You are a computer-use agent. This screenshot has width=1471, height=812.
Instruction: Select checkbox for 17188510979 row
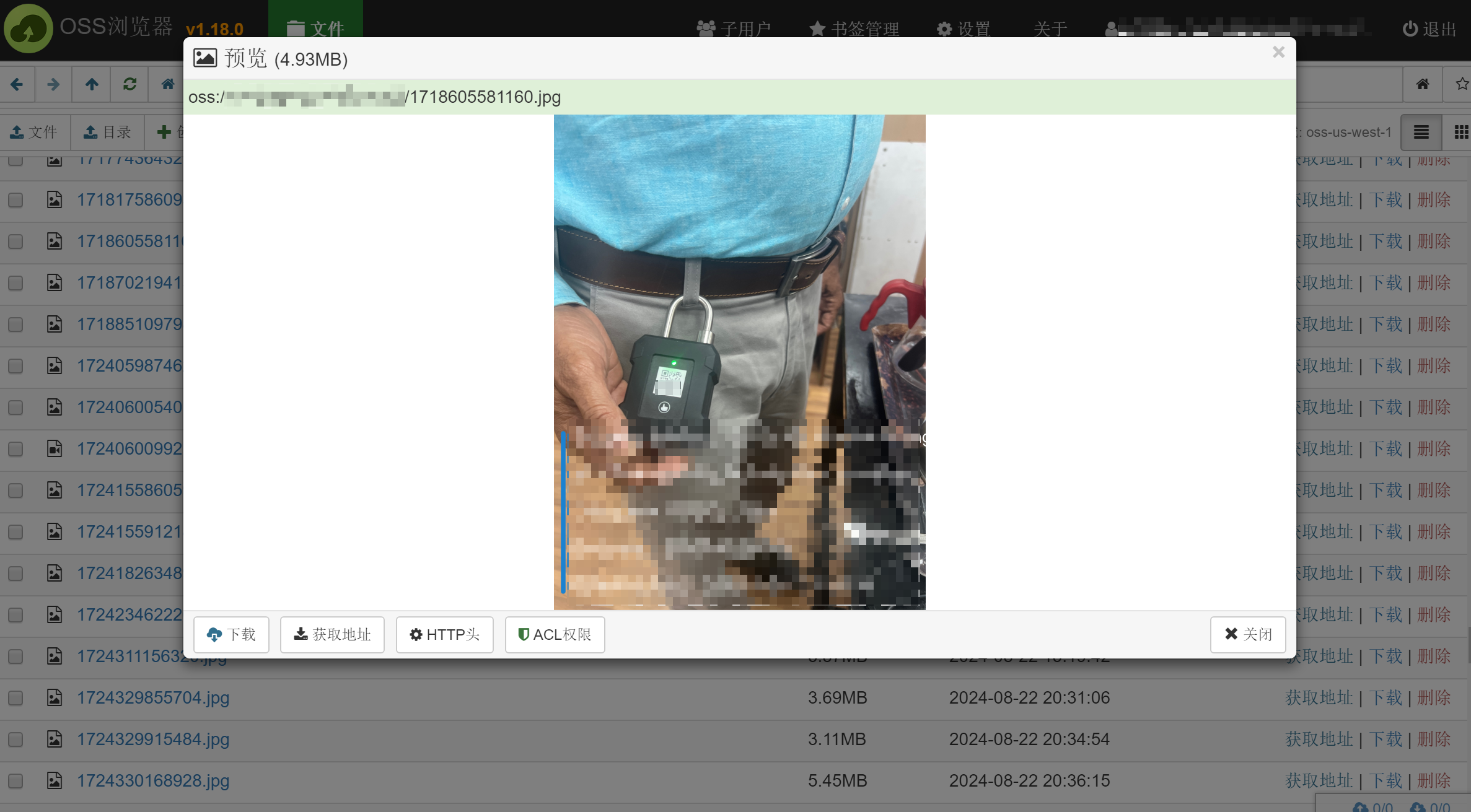15,325
